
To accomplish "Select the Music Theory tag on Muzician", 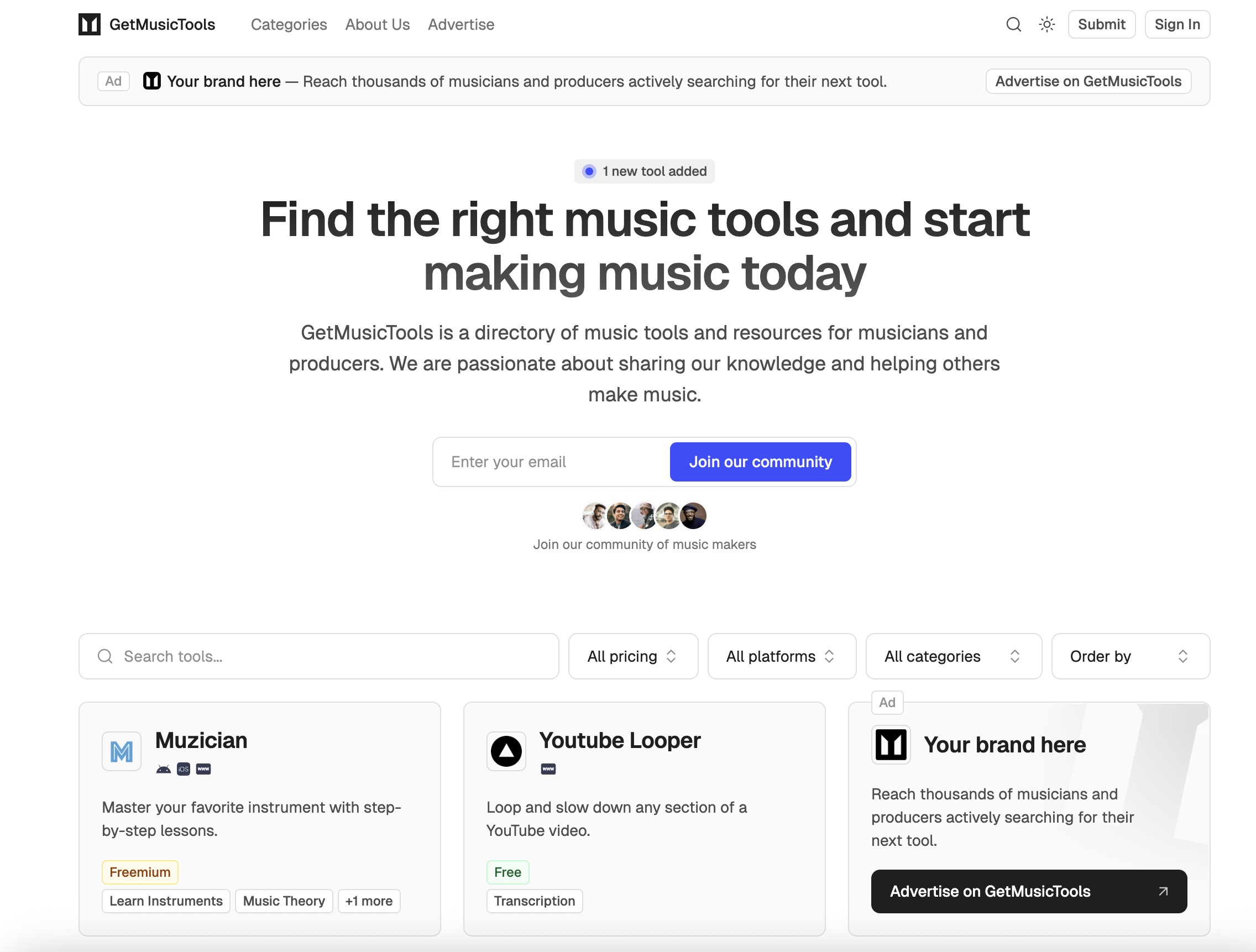I will click(x=284, y=901).
